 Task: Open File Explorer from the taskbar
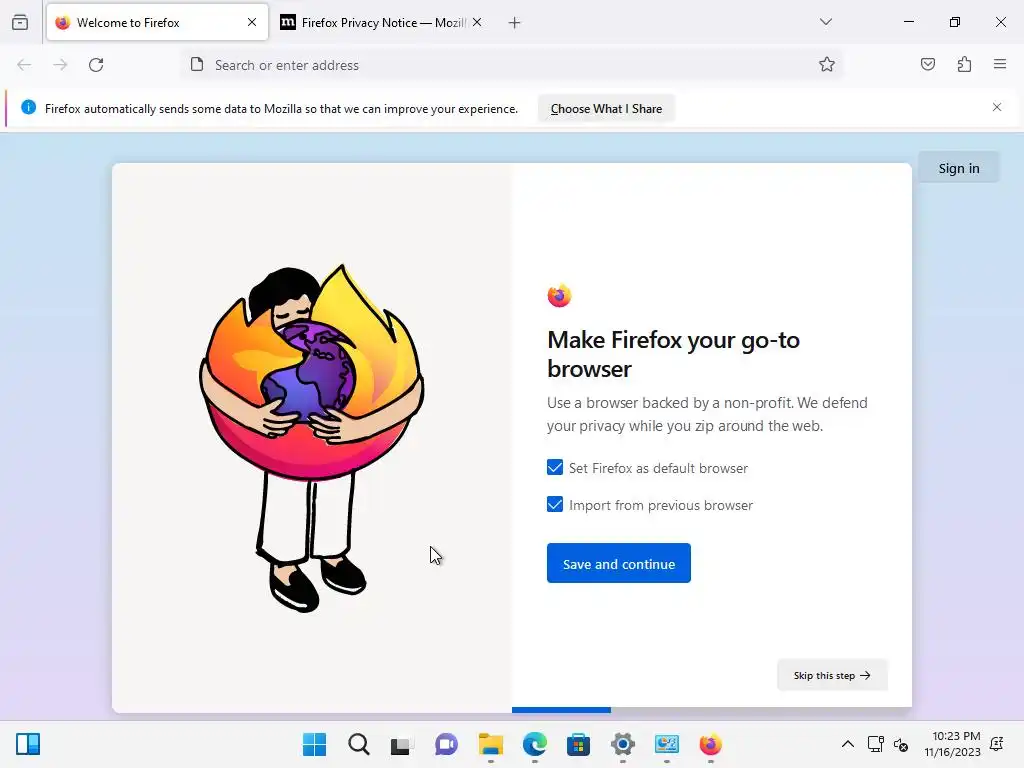point(490,744)
